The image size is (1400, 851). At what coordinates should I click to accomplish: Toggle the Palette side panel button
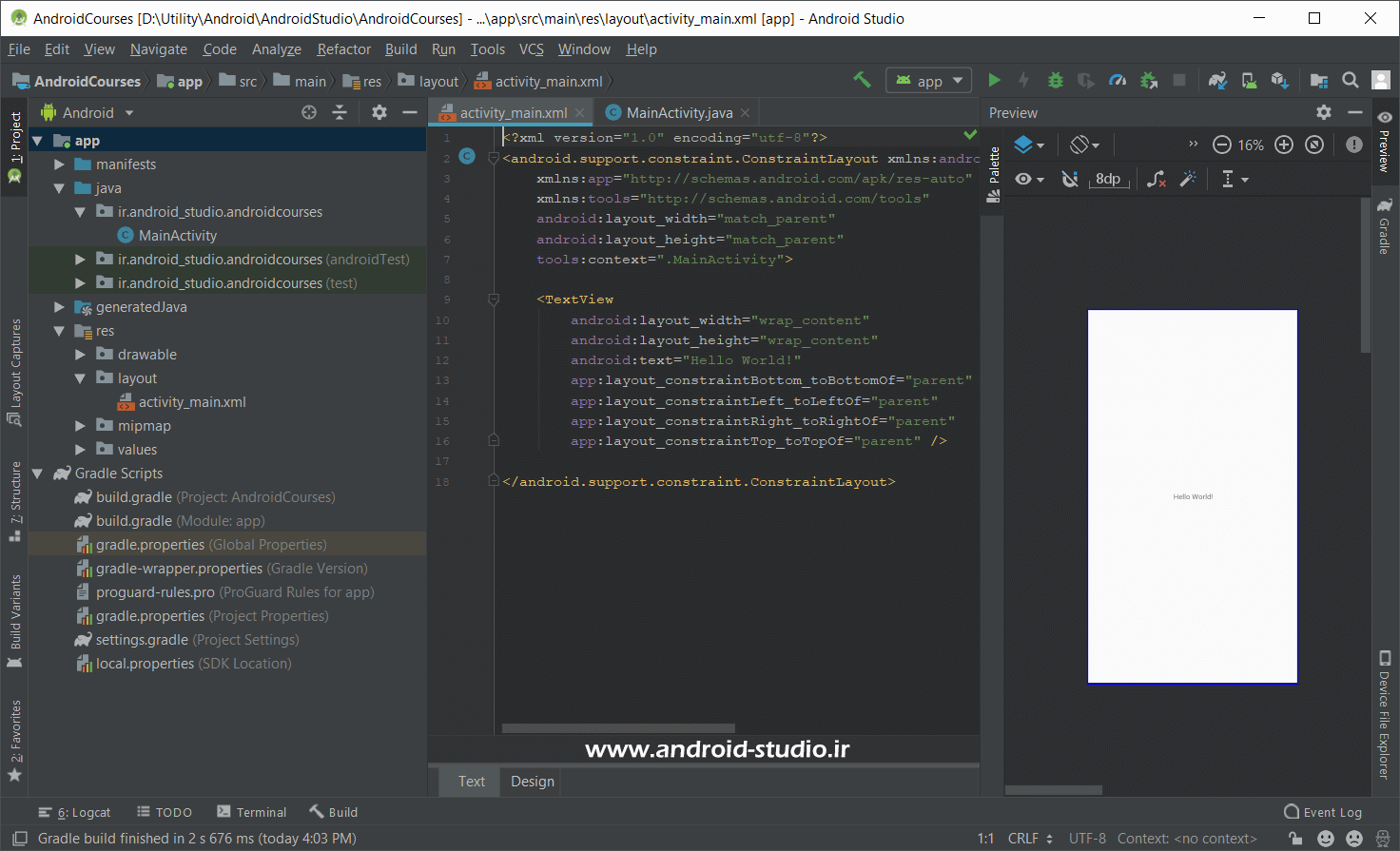993,175
